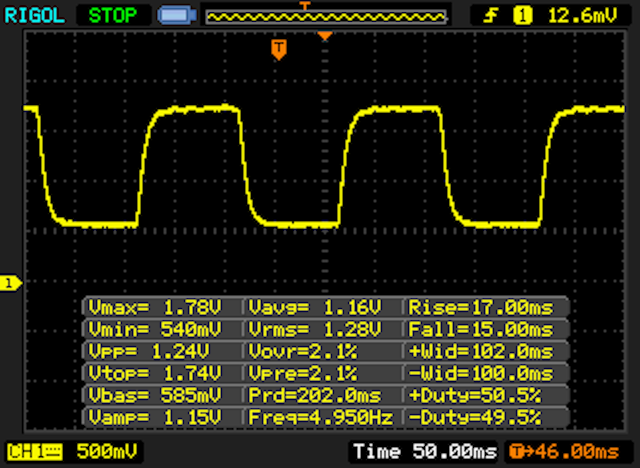The height and width of the screenshot is (468, 640).
Task: Click the 46.00ms trigger offset readout
Action: pos(565,452)
